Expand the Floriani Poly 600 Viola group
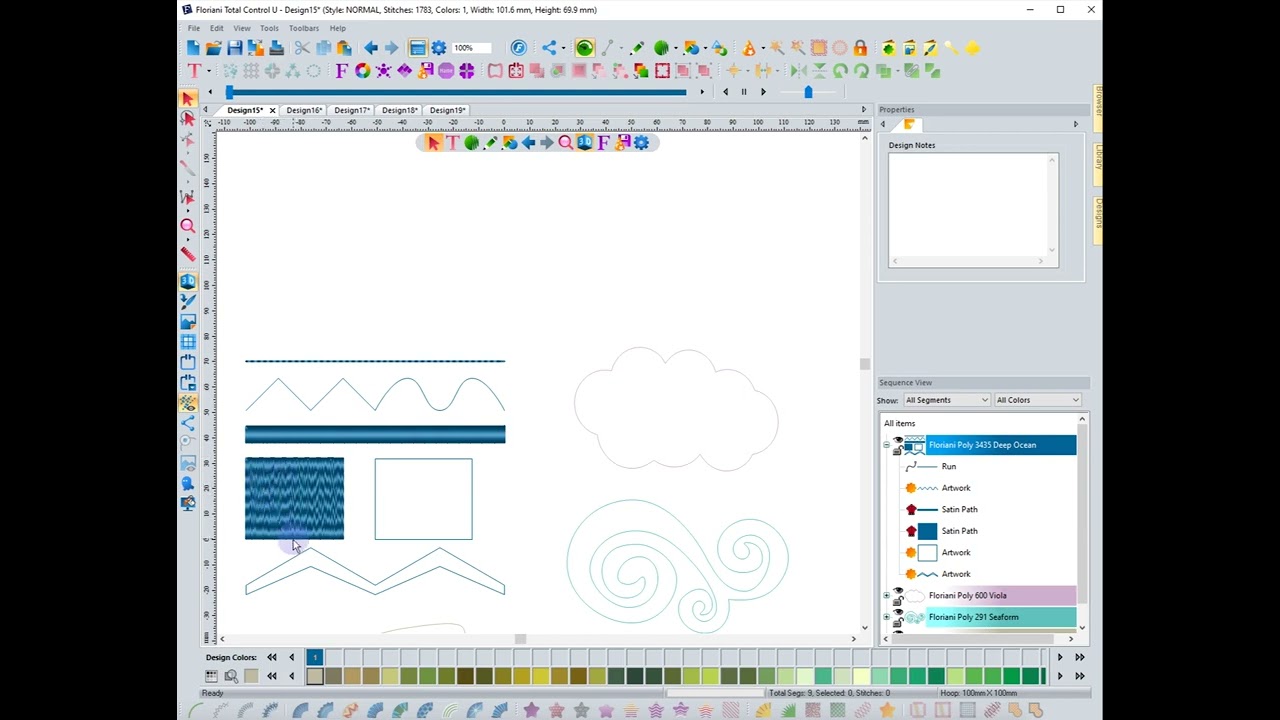The width and height of the screenshot is (1280, 720). pos(886,596)
